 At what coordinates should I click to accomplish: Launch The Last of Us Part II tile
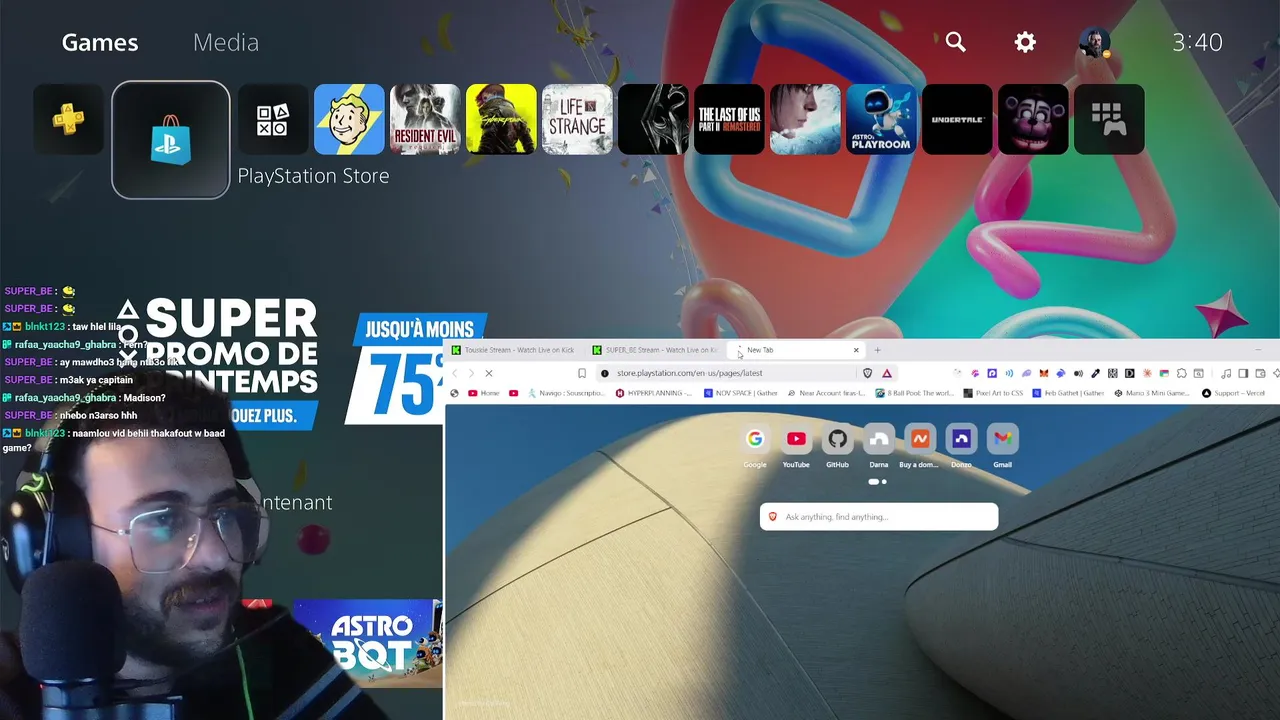click(x=729, y=120)
